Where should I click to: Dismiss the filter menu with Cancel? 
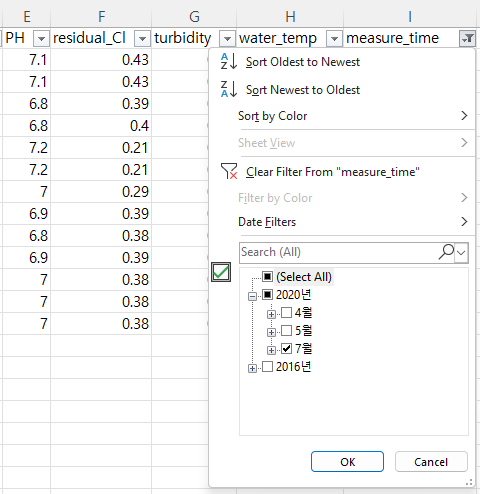coord(431,462)
